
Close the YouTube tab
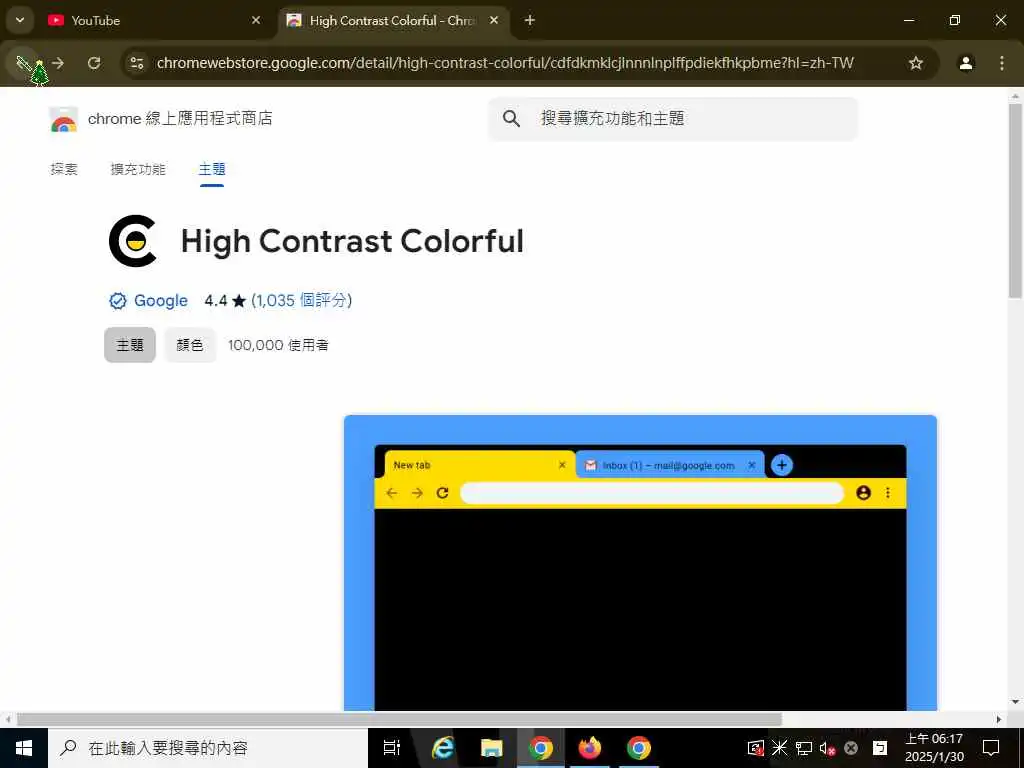(256, 20)
